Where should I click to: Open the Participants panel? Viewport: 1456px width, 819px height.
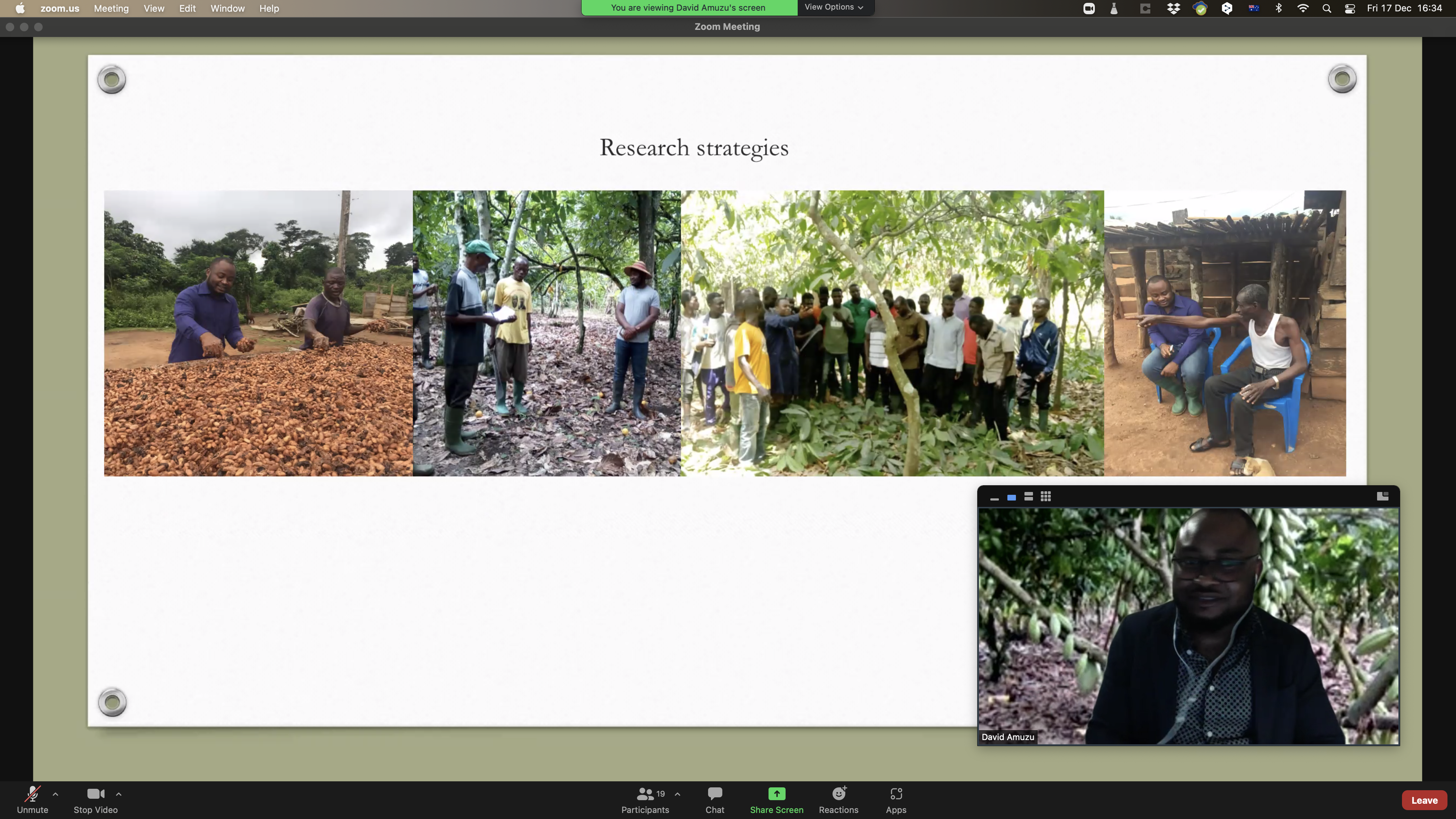coord(645,799)
